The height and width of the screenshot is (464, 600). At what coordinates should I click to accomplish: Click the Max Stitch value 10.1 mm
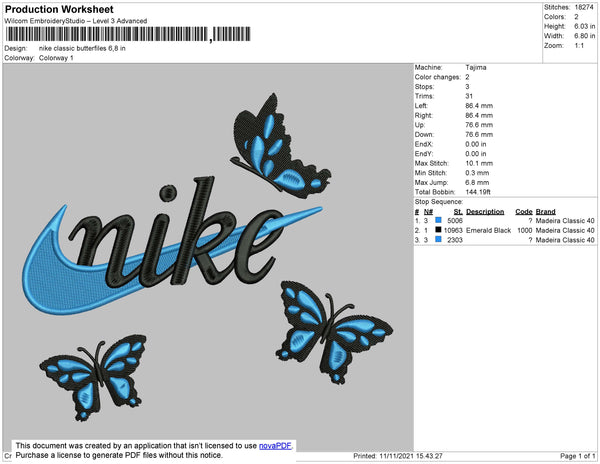[479, 163]
